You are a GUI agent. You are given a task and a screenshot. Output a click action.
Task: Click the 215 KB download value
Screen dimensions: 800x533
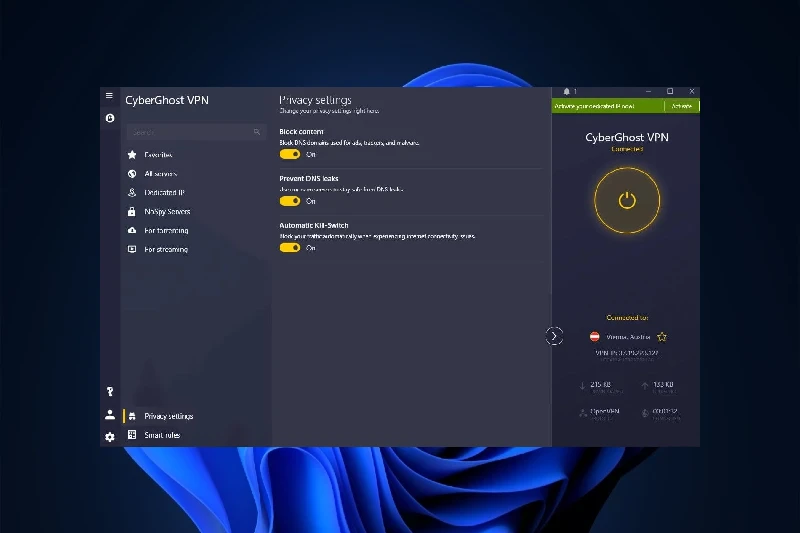pyautogui.click(x=601, y=384)
